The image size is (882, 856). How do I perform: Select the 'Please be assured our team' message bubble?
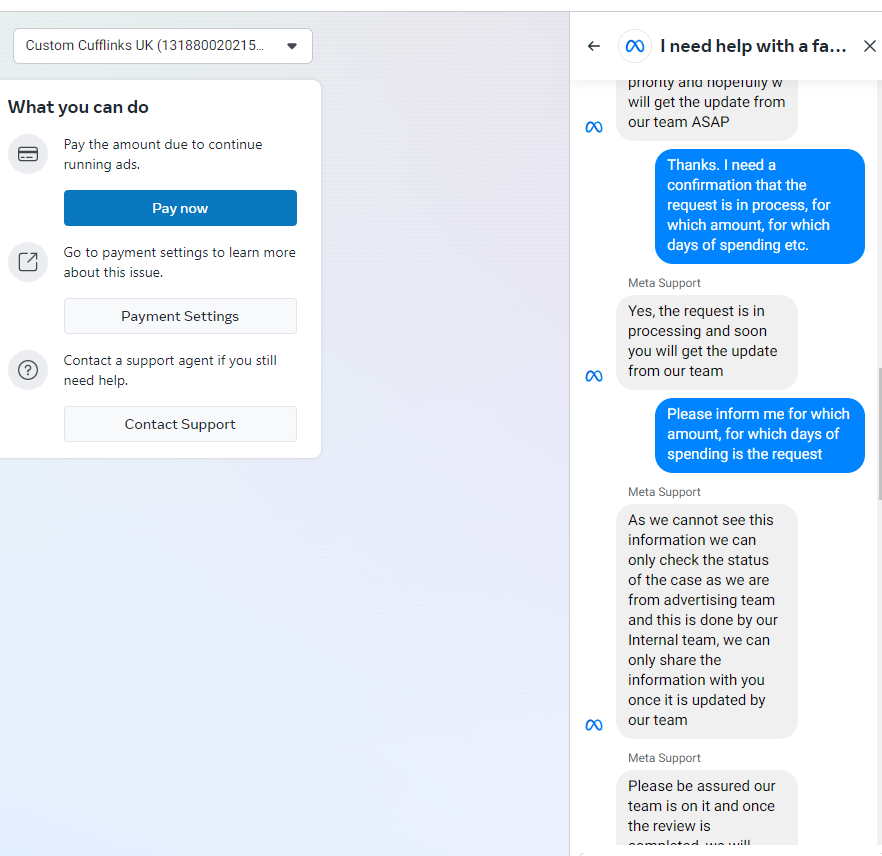(707, 807)
